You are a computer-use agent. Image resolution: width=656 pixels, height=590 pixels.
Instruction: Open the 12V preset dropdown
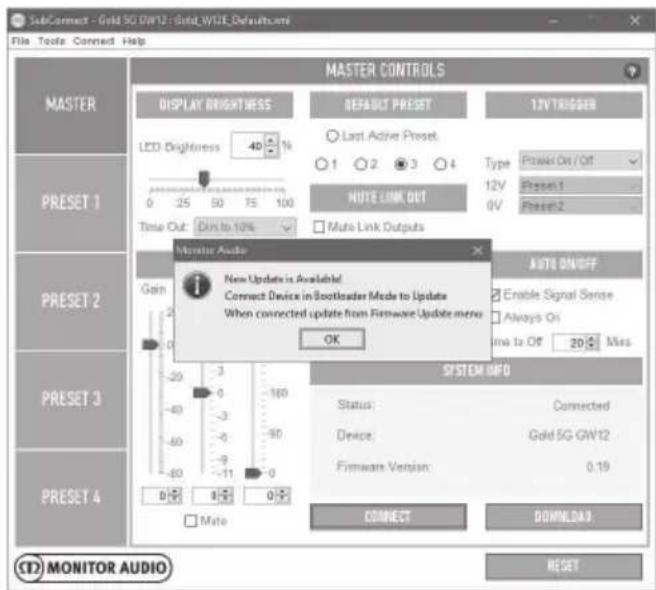click(580, 185)
